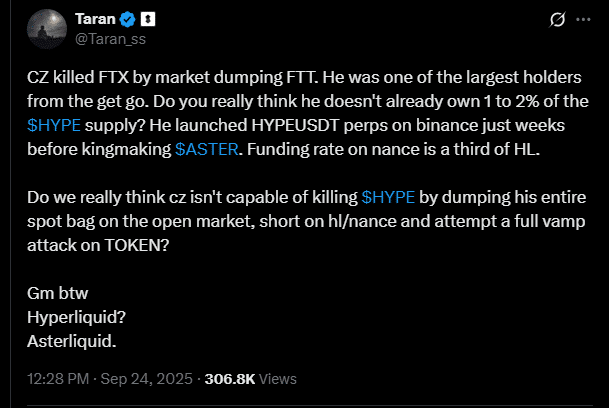Image resolution: width=609 pixels, height=408 pixels.
Task: Open the $ASTER cashtag link
Action: tap(204, 149)
